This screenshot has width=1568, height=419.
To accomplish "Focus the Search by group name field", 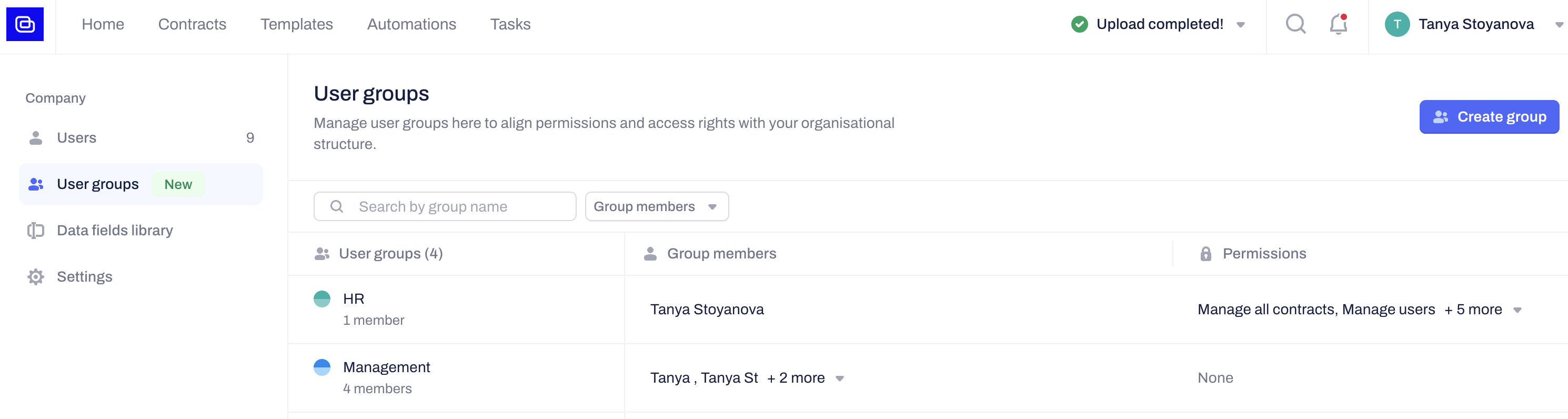I will [454, 207].
